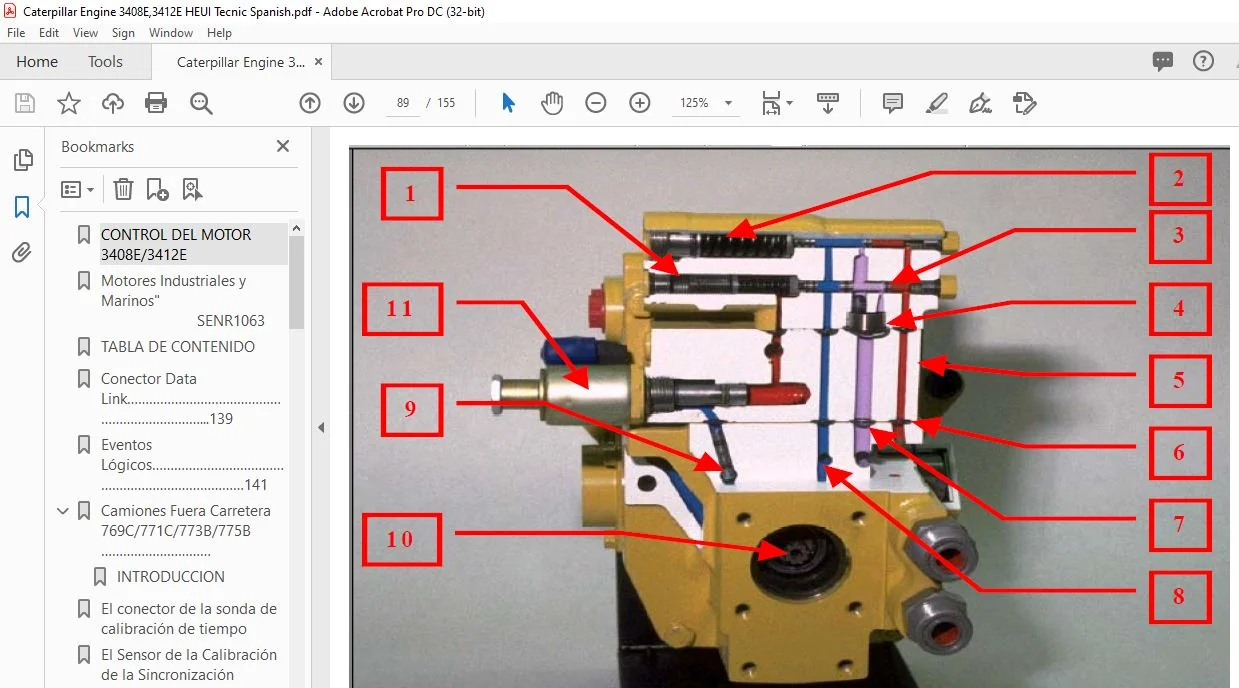Delete the selected bookmark with the trash icon
This screenshot has width=1239, height=688.
pyautogui.click(x=123, y=189)
